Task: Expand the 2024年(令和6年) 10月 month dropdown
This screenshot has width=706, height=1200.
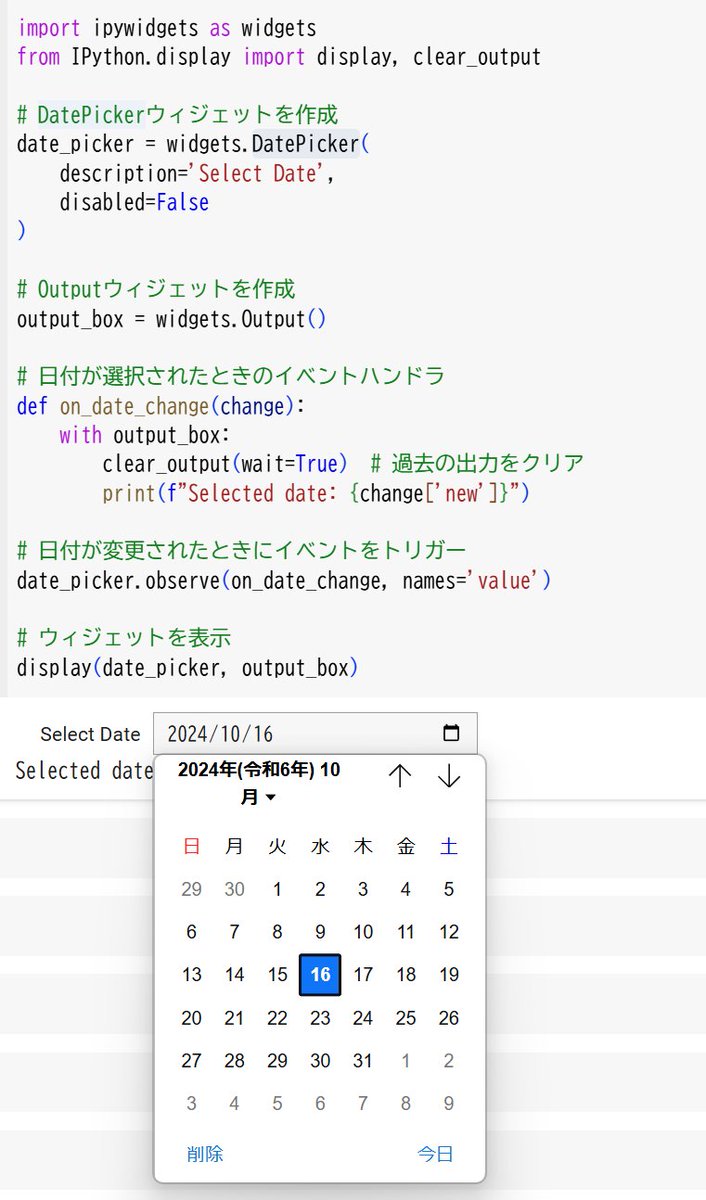Action: point(259,783)
